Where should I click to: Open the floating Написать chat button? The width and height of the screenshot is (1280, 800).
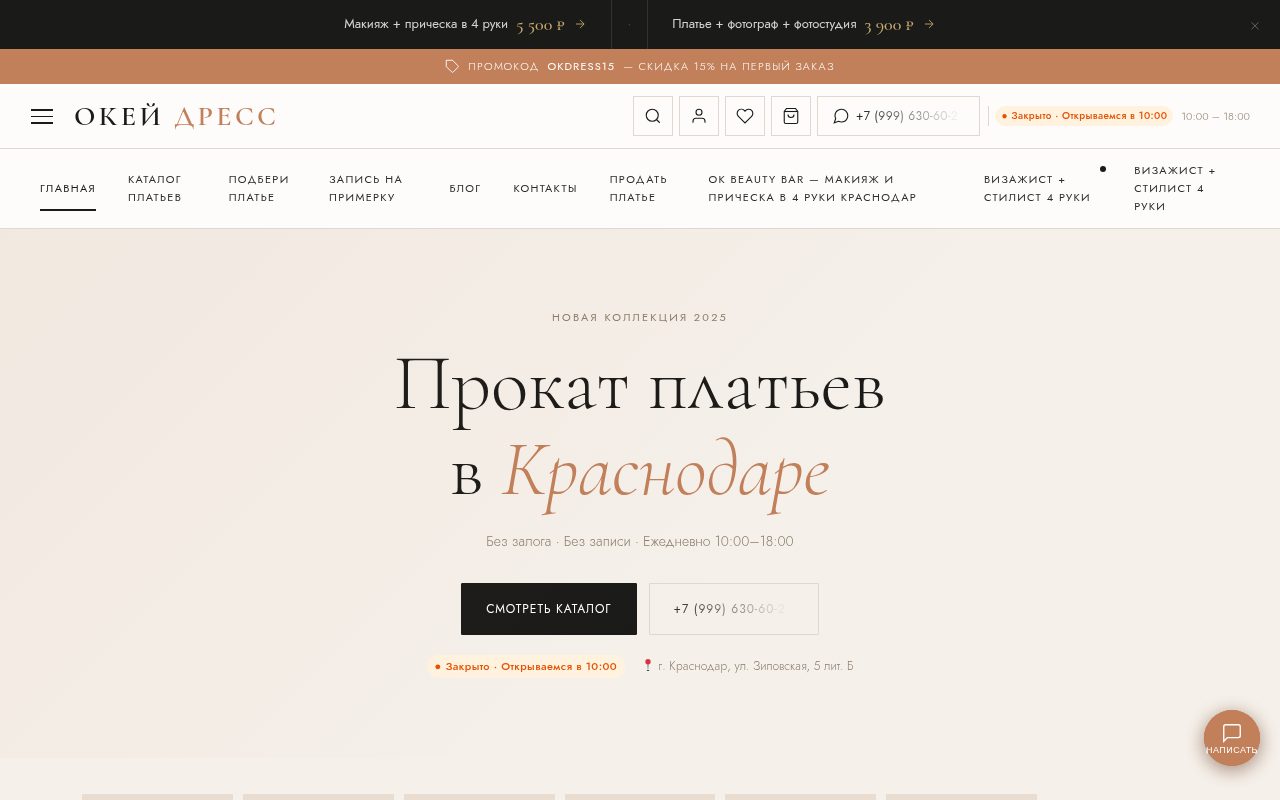(x=1232, y=738)
